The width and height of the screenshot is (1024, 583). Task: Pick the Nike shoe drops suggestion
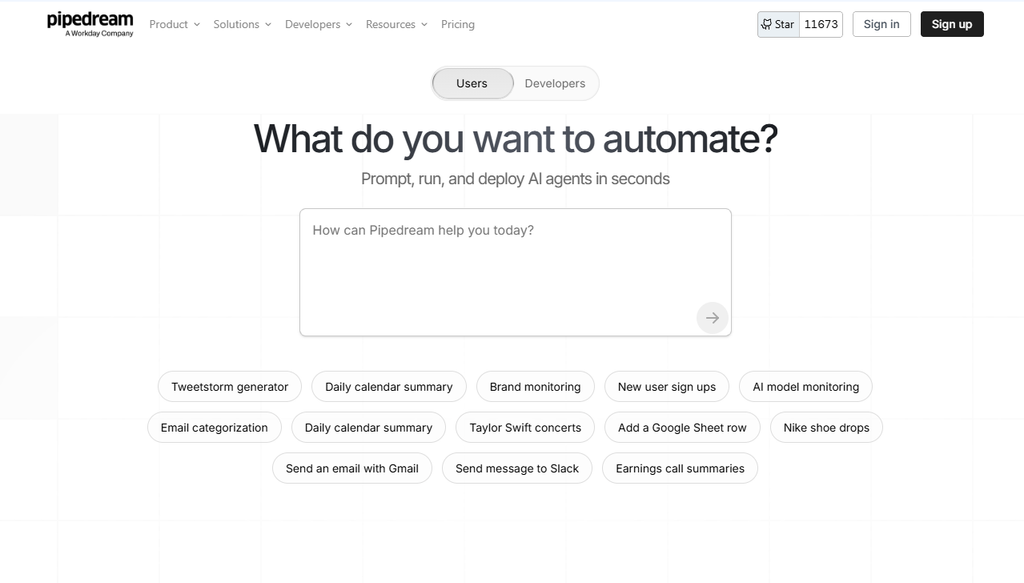coord(826,428)
